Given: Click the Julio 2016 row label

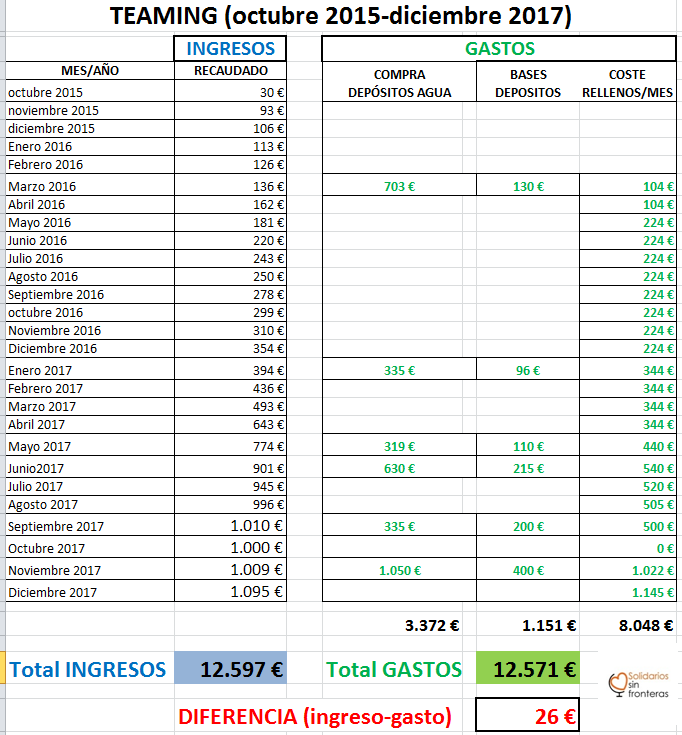Looking at the screenshot, I should click(x=90, y=258).
